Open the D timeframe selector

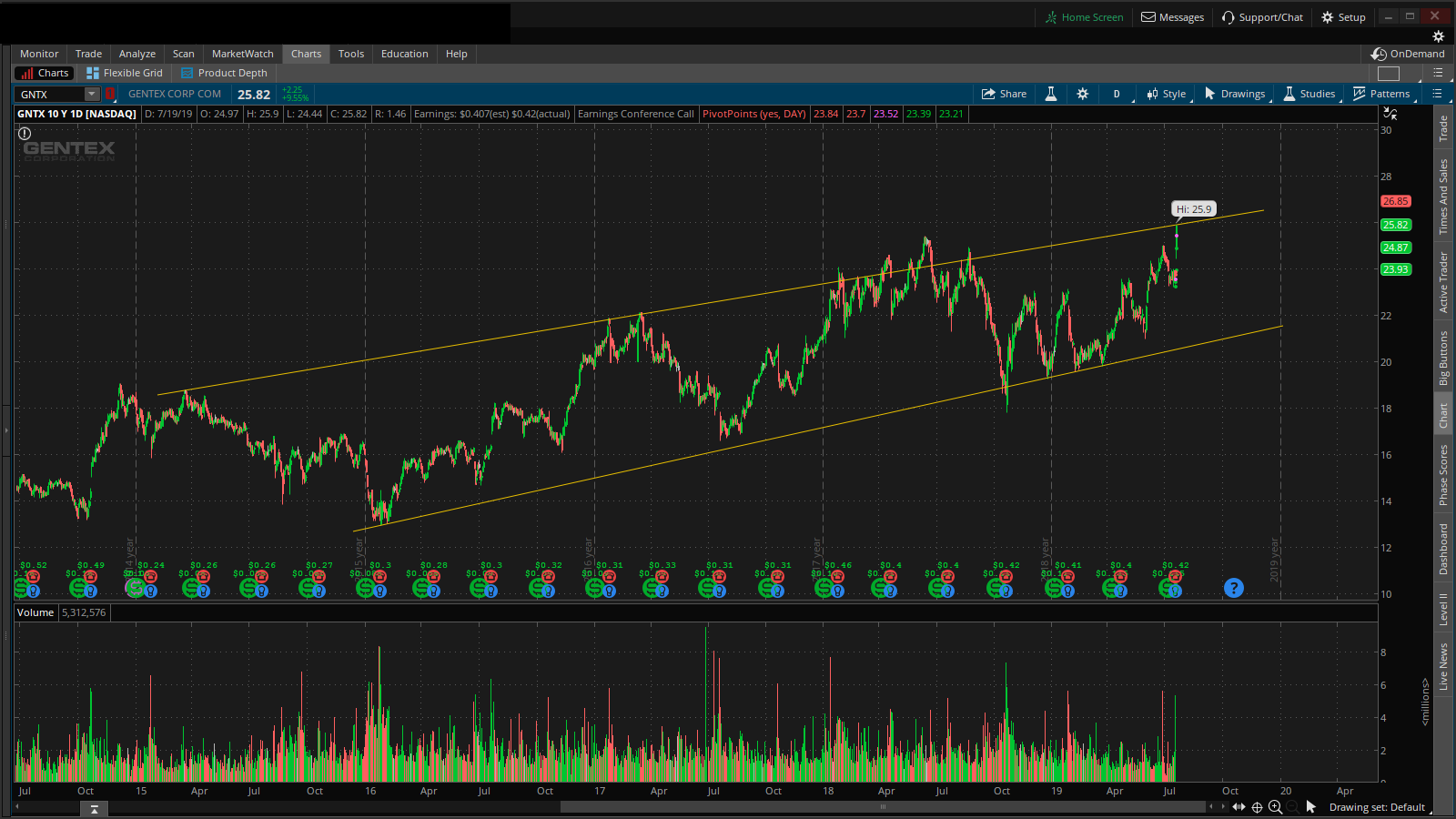[x=1117, y=94]
